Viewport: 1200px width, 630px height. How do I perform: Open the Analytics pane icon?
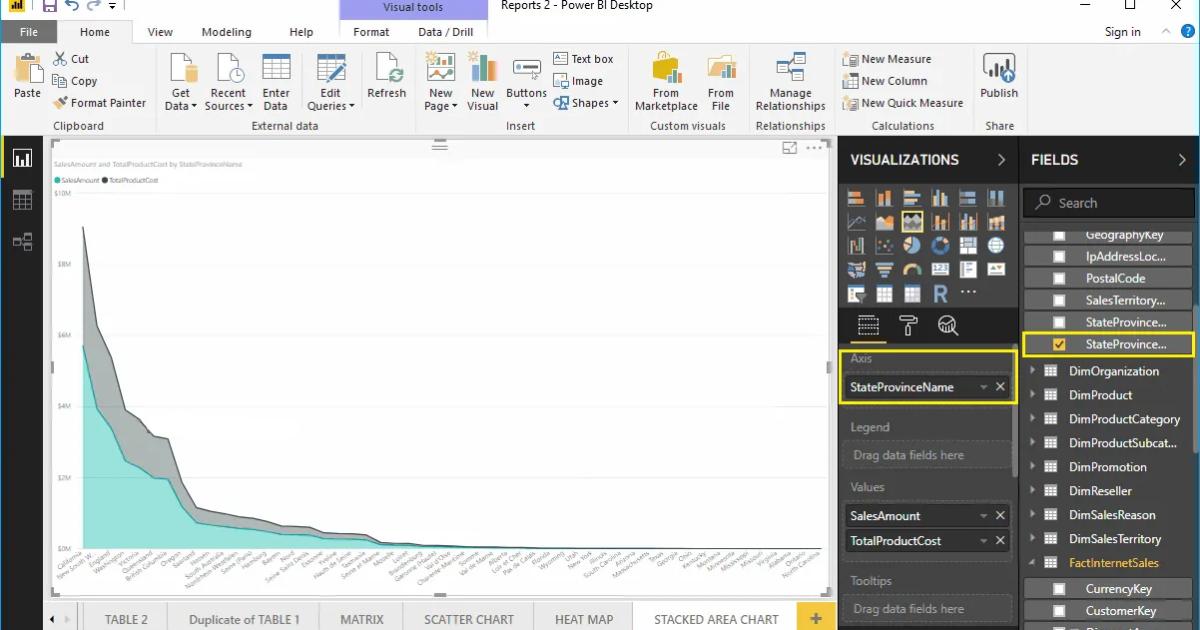[x=948, y=326]
